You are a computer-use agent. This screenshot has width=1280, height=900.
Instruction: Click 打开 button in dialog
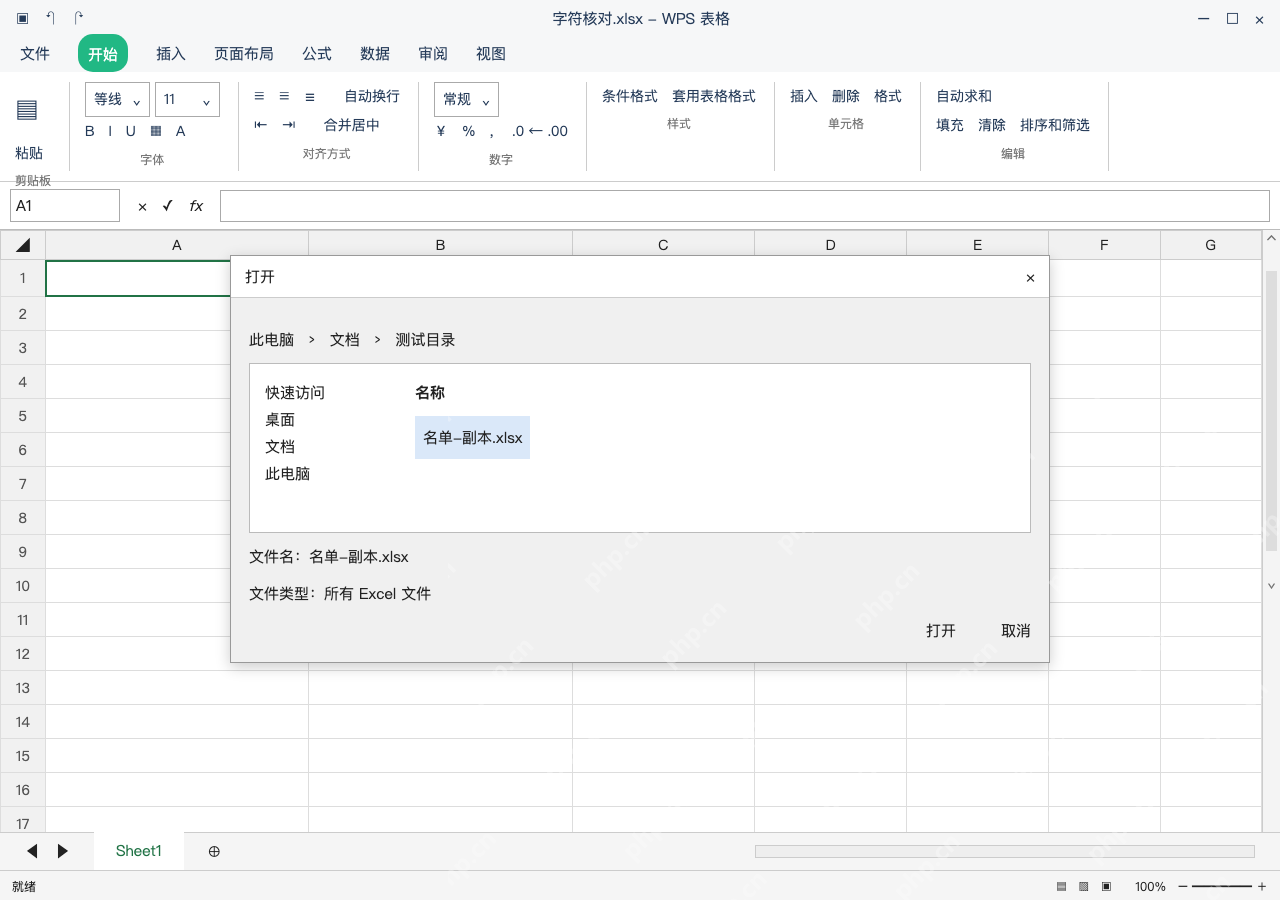click(x=941, y=631)
